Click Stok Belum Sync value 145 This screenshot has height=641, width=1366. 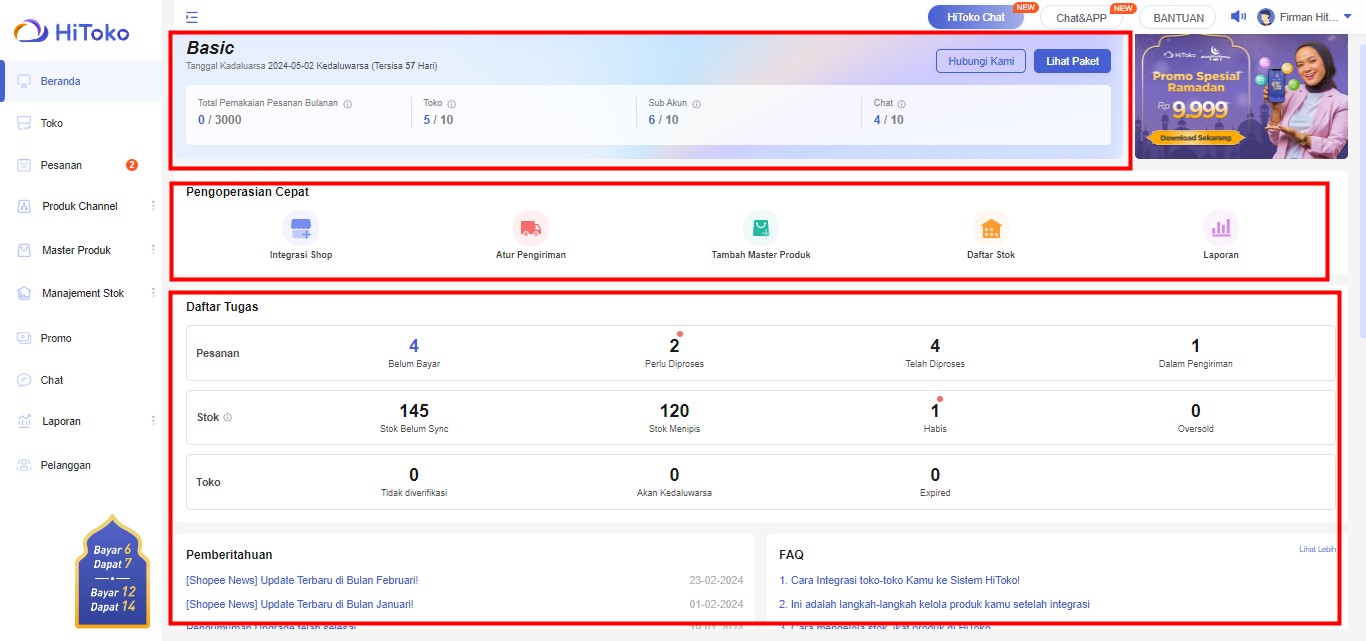[414, 411]
